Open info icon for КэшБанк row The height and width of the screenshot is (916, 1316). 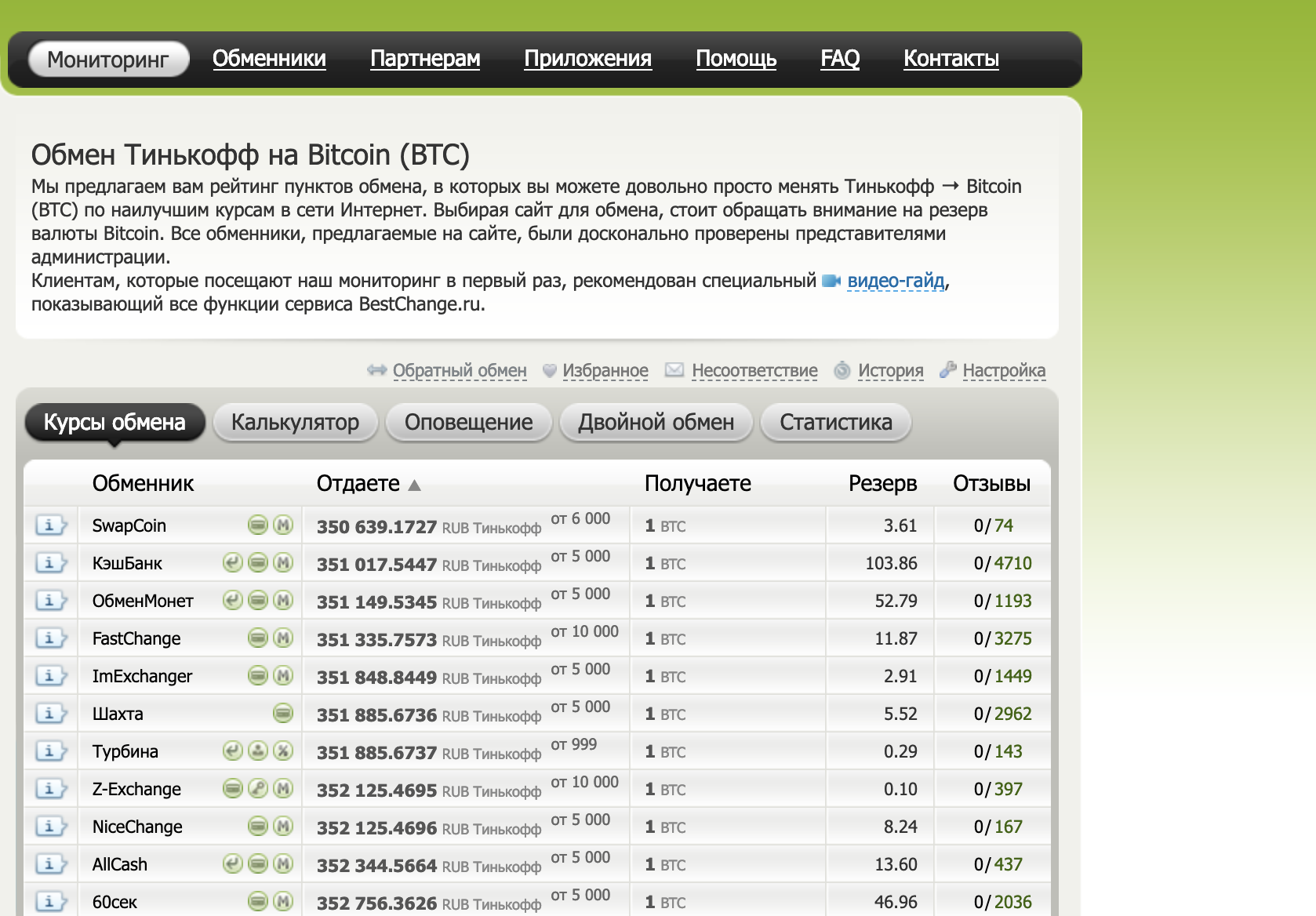tap(51, 563)
